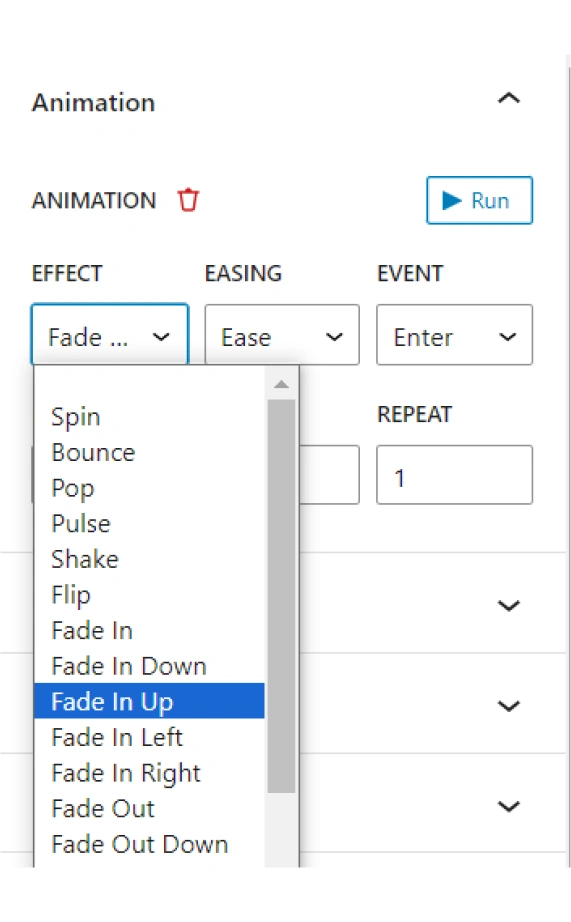Run the animation preview
This screenshot has height=922, width=571.
click(479, 201)
